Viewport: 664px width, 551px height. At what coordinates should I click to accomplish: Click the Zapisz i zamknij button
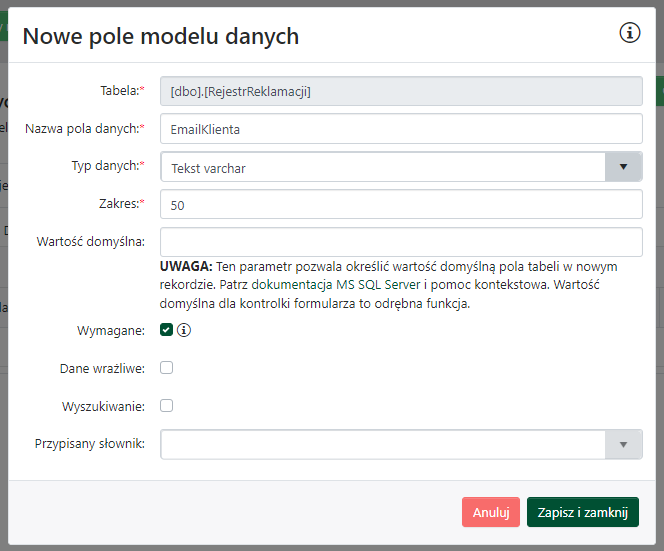click(582, 512)
